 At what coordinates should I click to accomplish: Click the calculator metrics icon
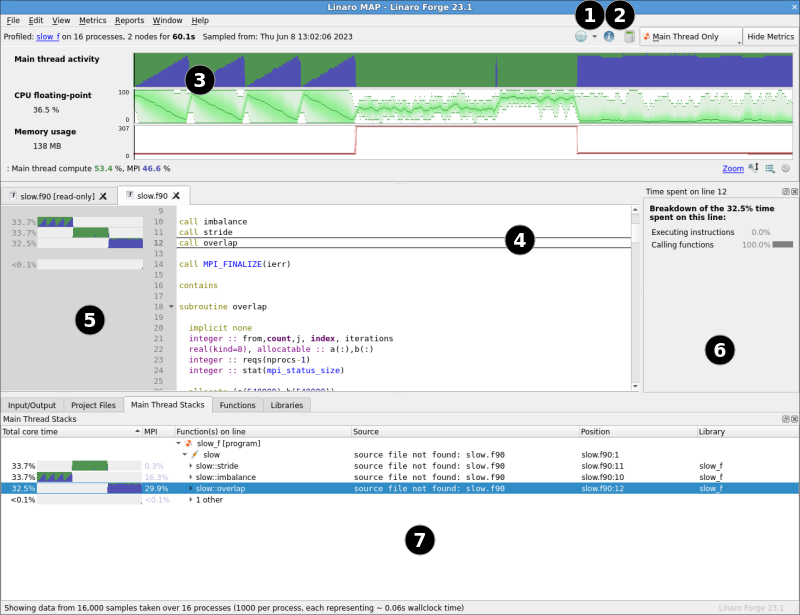630,36
